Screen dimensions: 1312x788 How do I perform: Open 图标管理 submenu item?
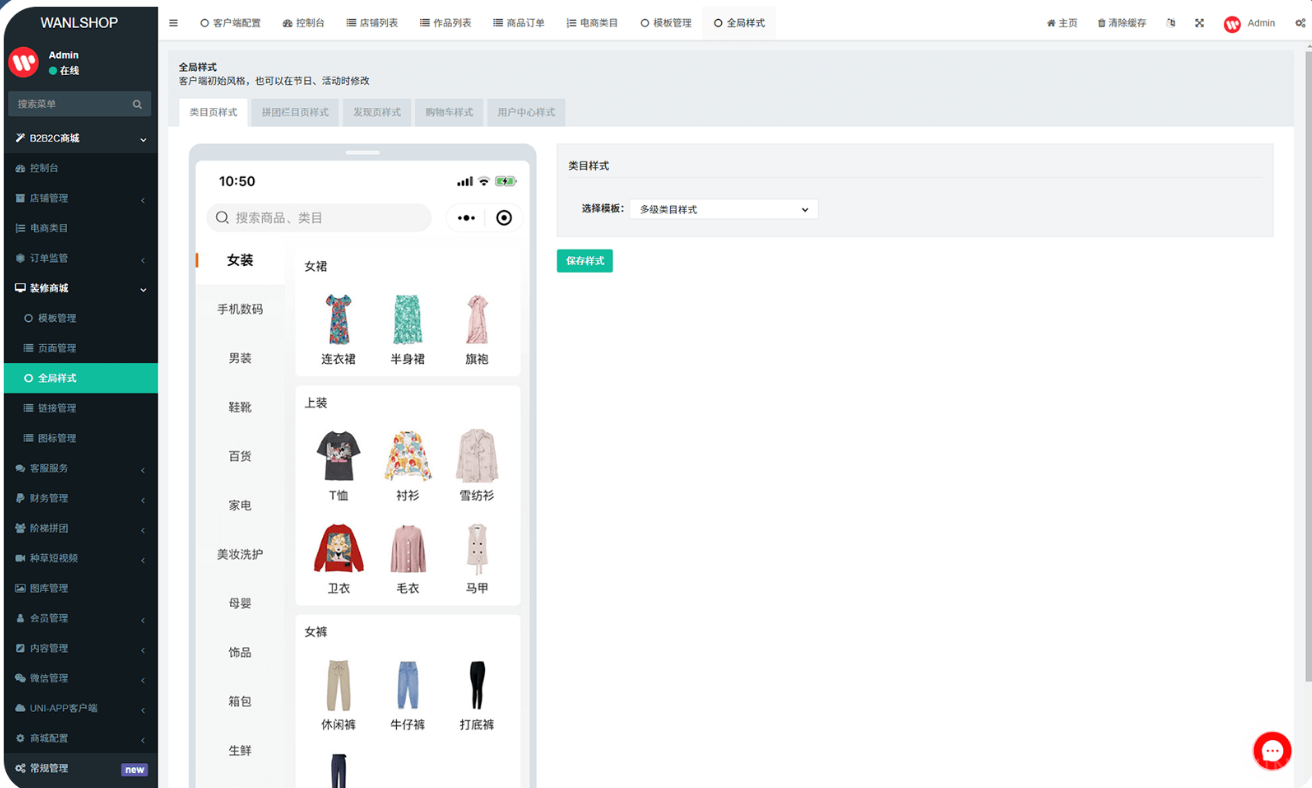(79, 438)
